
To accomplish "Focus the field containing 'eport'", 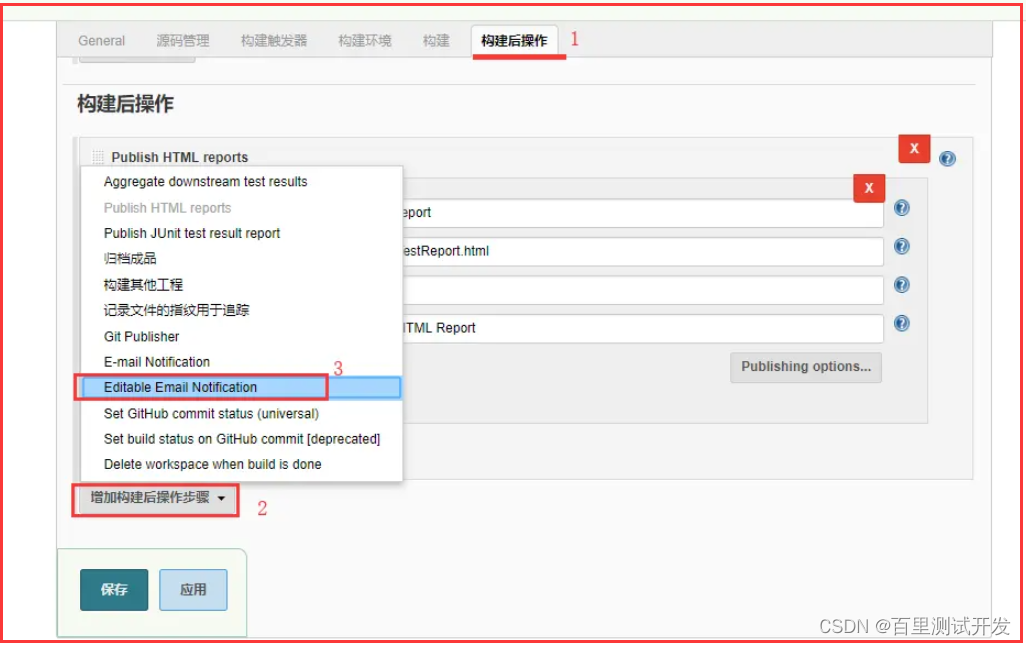I will [x=643, y=213].
